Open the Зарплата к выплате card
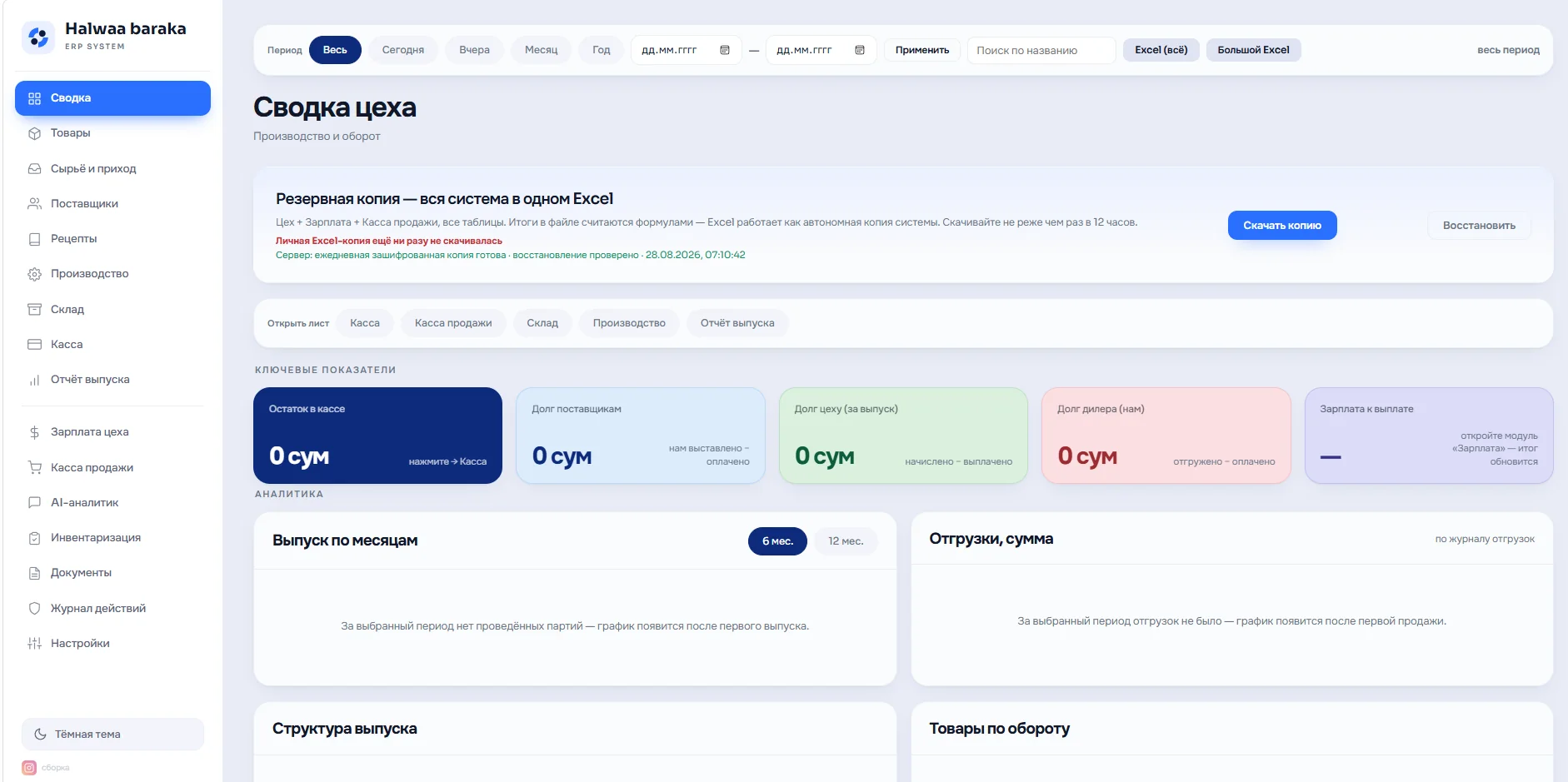Screen dimensions: 1568x782 (1429, 436)
